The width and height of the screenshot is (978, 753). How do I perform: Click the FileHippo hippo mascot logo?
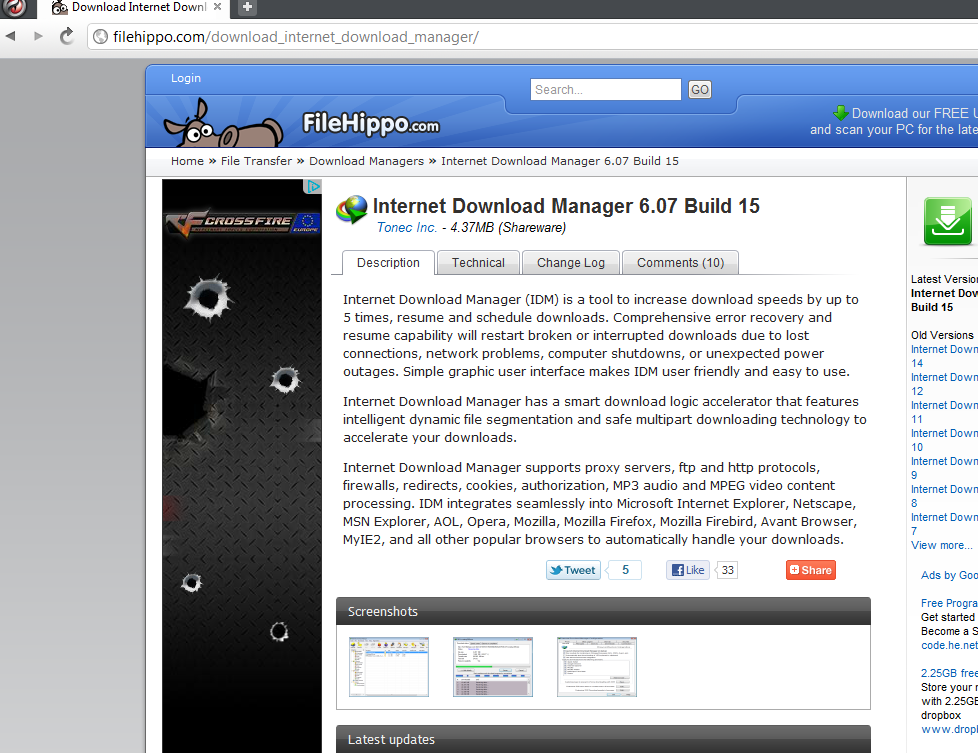[223, 124]
